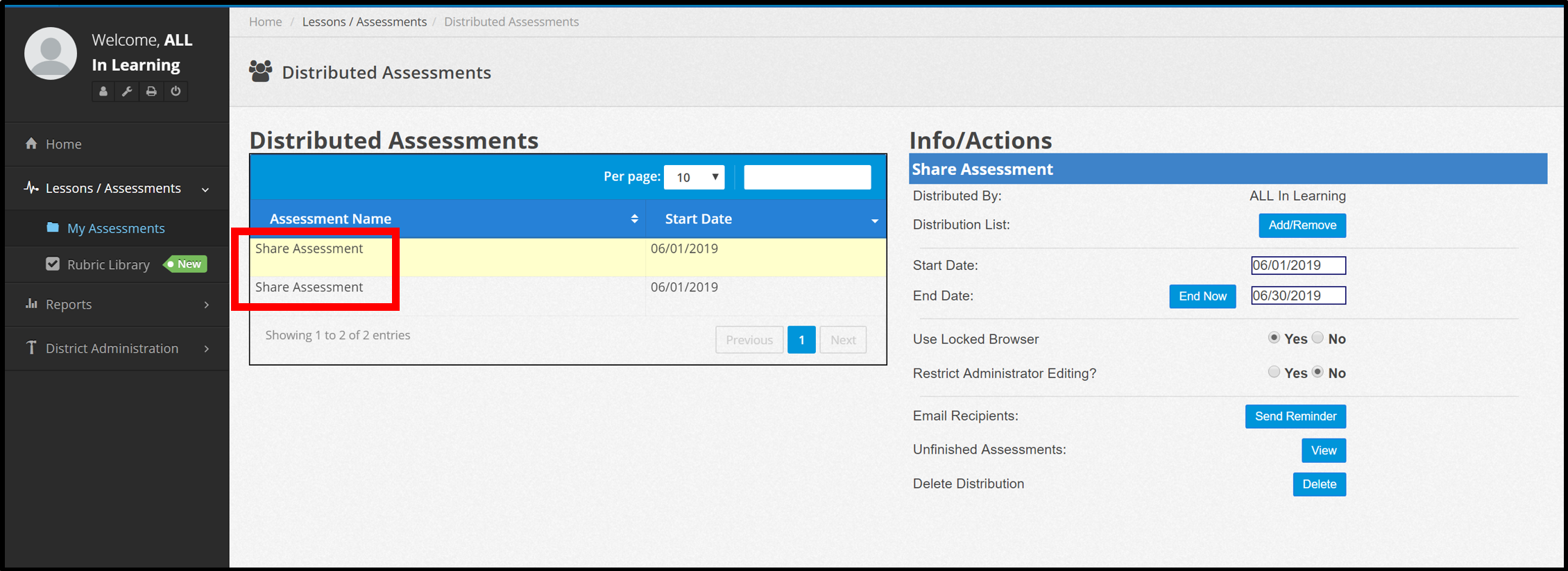Click the printer icon in sidebar header
The height and width of the screenshot is (571, 1568).
(x=151, y=92)
